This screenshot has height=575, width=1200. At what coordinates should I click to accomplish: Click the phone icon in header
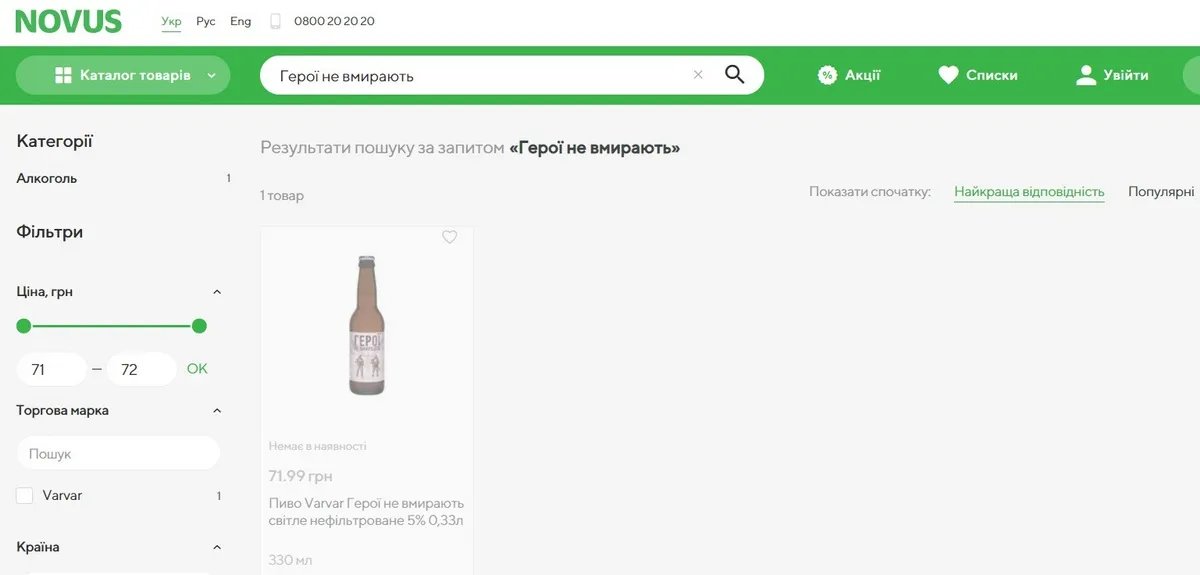(x=275, y=21)
